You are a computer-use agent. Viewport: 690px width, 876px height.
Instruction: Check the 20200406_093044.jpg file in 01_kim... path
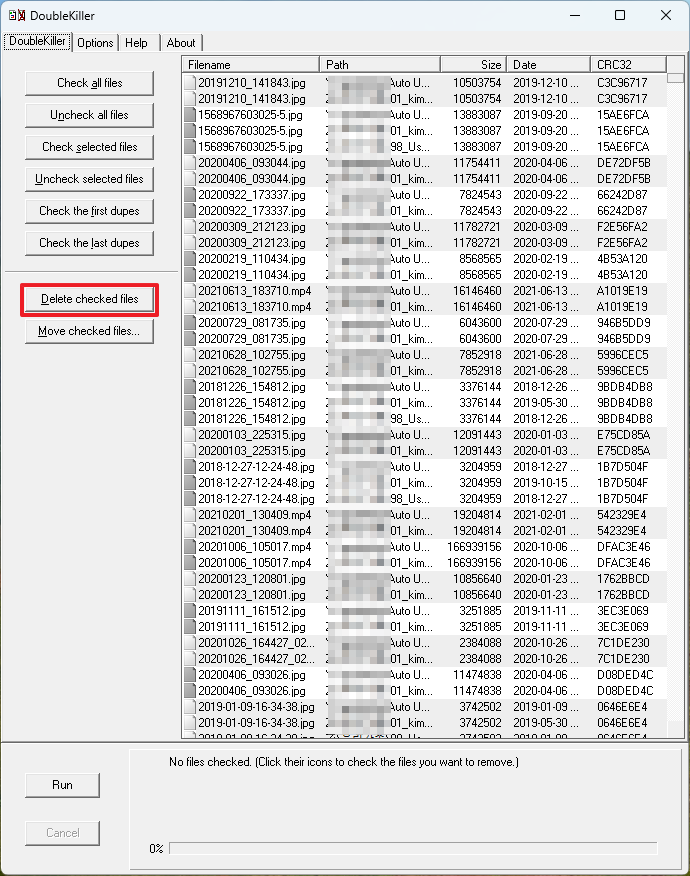click(190, 179)
